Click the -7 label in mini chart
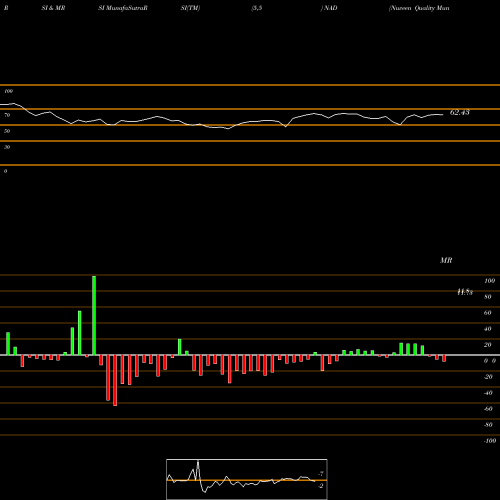Viewport: 500px width, 500px height. point(321,474)
